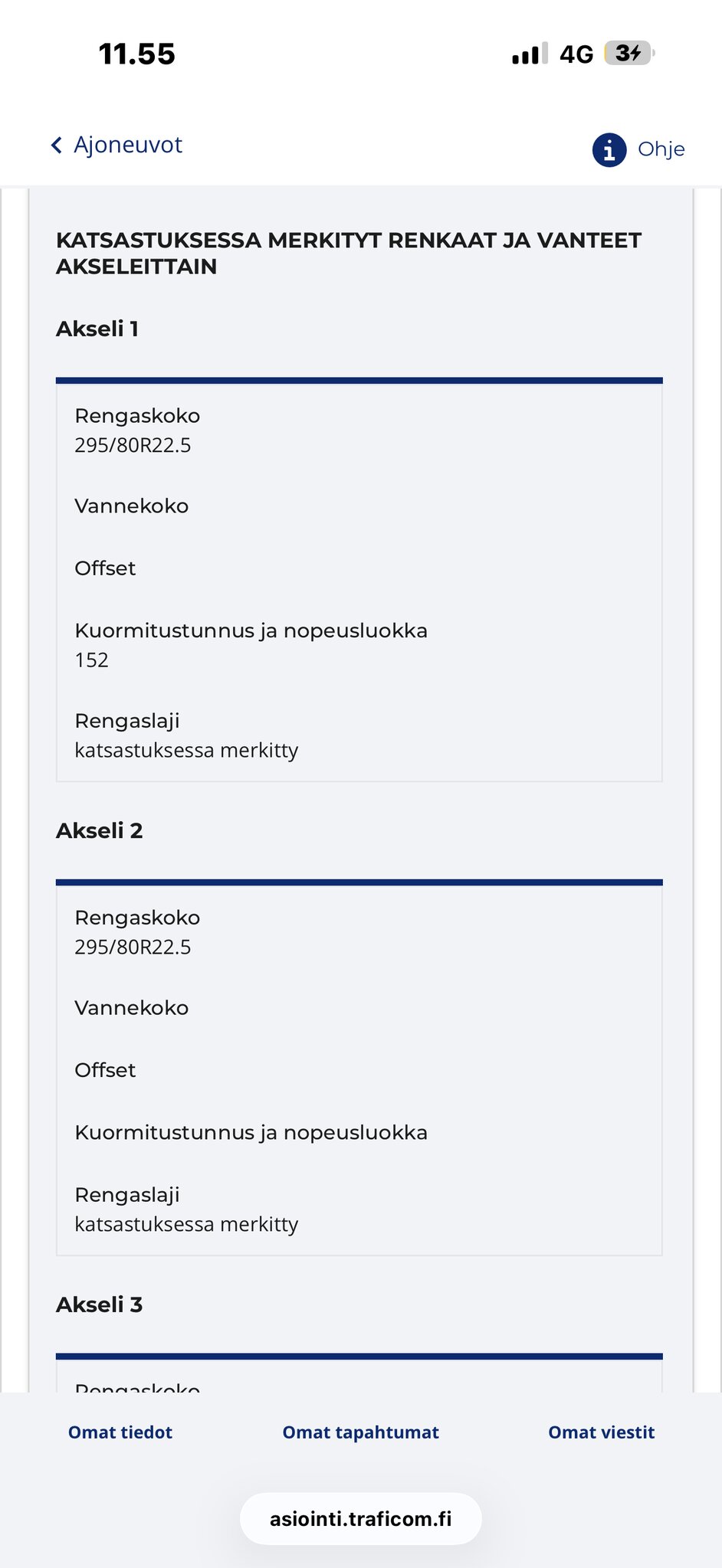Select Omat viestit tab
This screenshot has height=1568, width=722.
point(601,1432)
